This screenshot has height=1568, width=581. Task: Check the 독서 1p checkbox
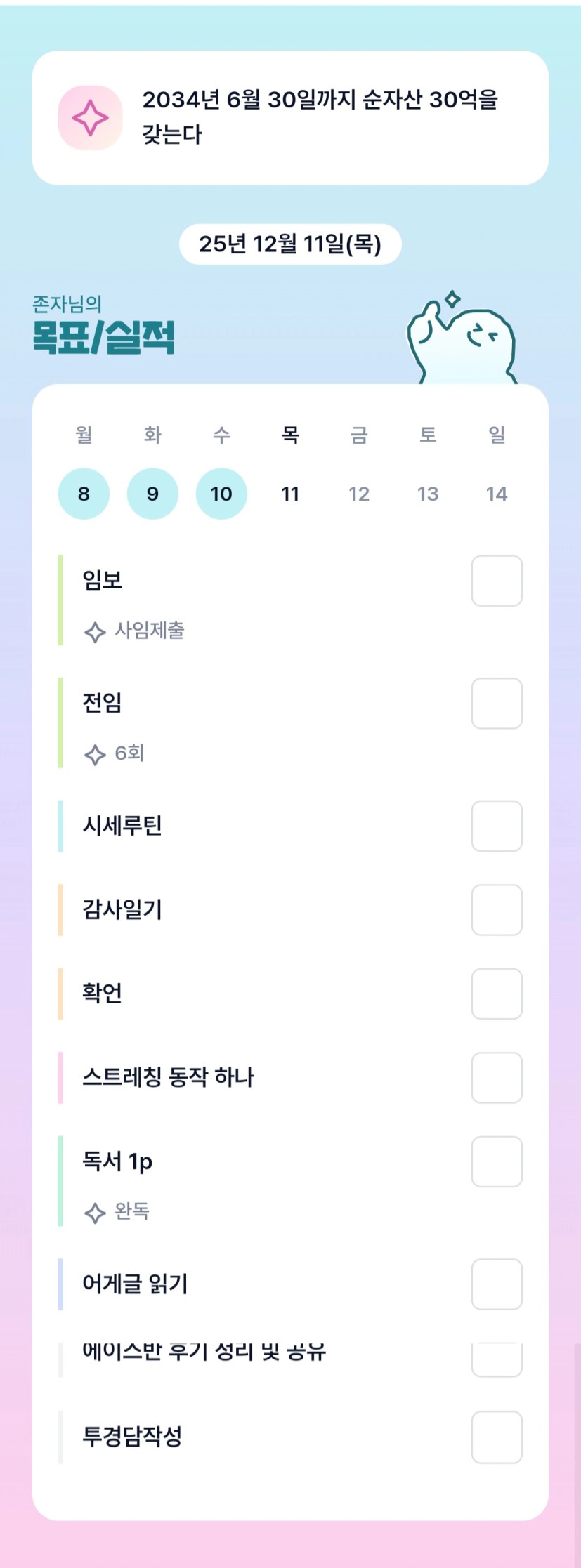pos(497,1161)
